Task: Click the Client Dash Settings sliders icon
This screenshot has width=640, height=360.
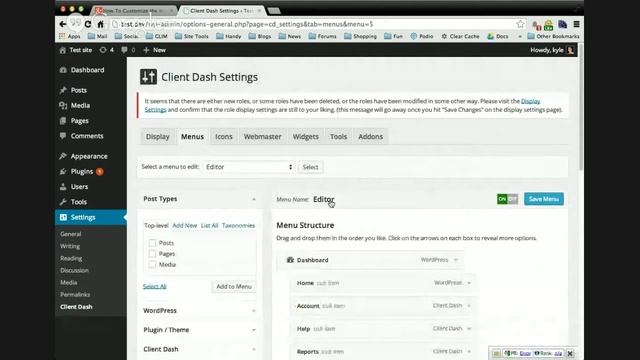Action: pos(149,77)
